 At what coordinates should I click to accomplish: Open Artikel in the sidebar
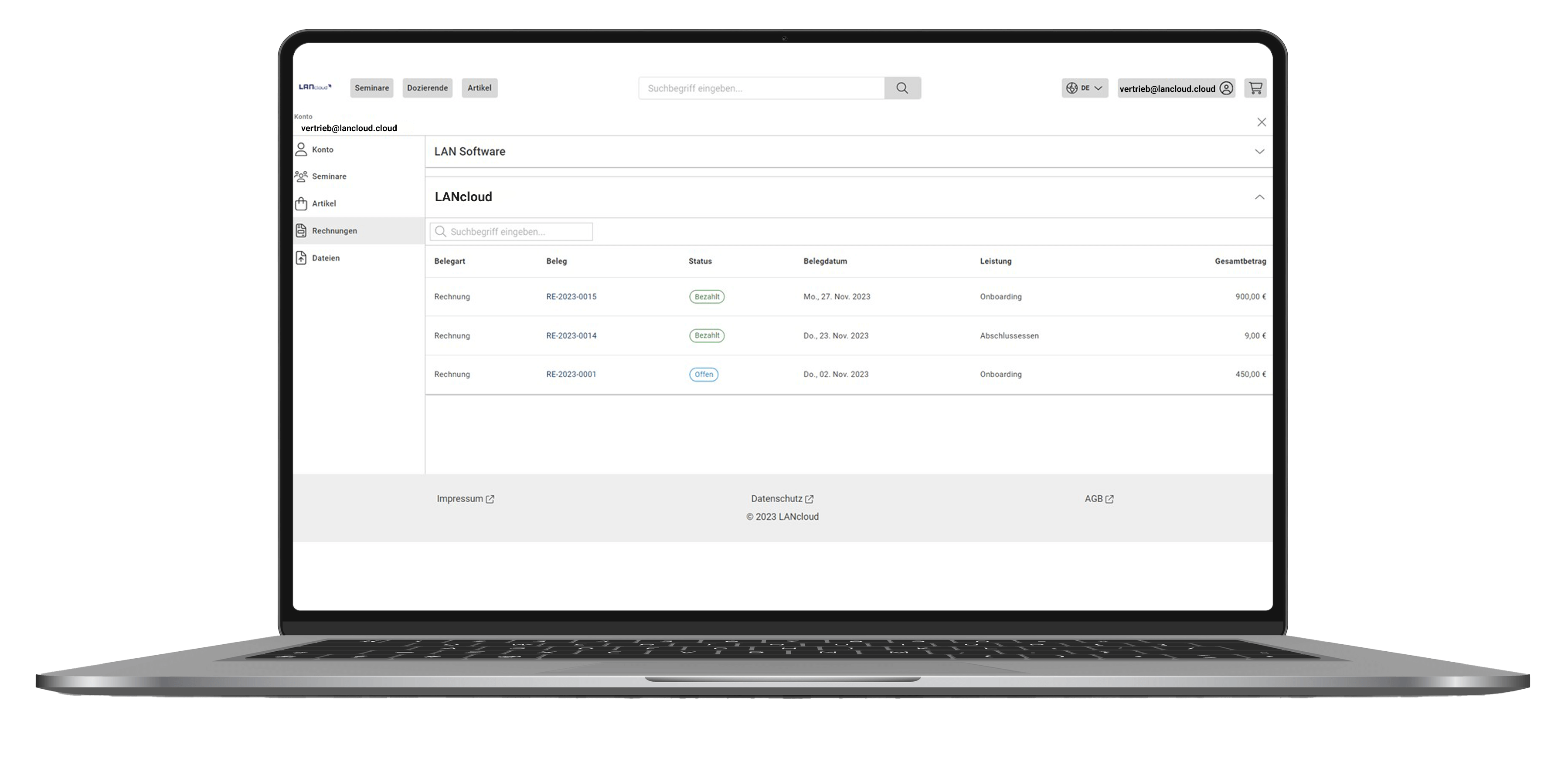click(323, 204)
